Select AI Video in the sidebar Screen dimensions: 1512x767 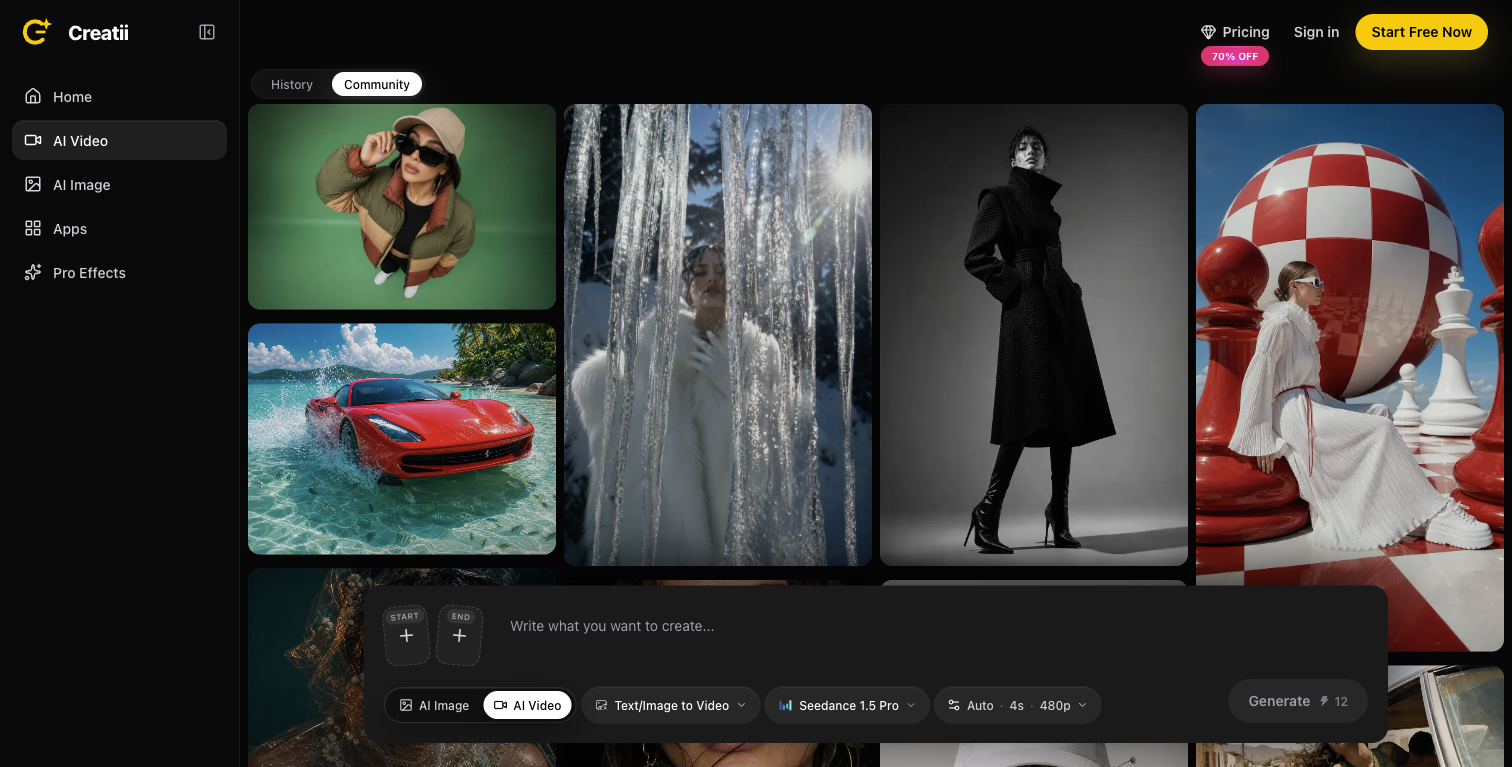pos(119,140)
